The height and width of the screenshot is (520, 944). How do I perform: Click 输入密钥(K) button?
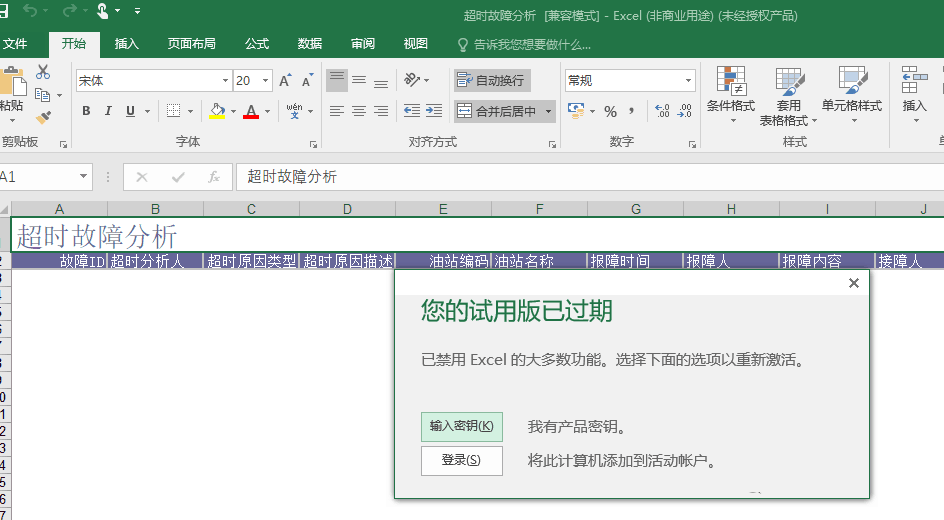[x=462, y=426]
